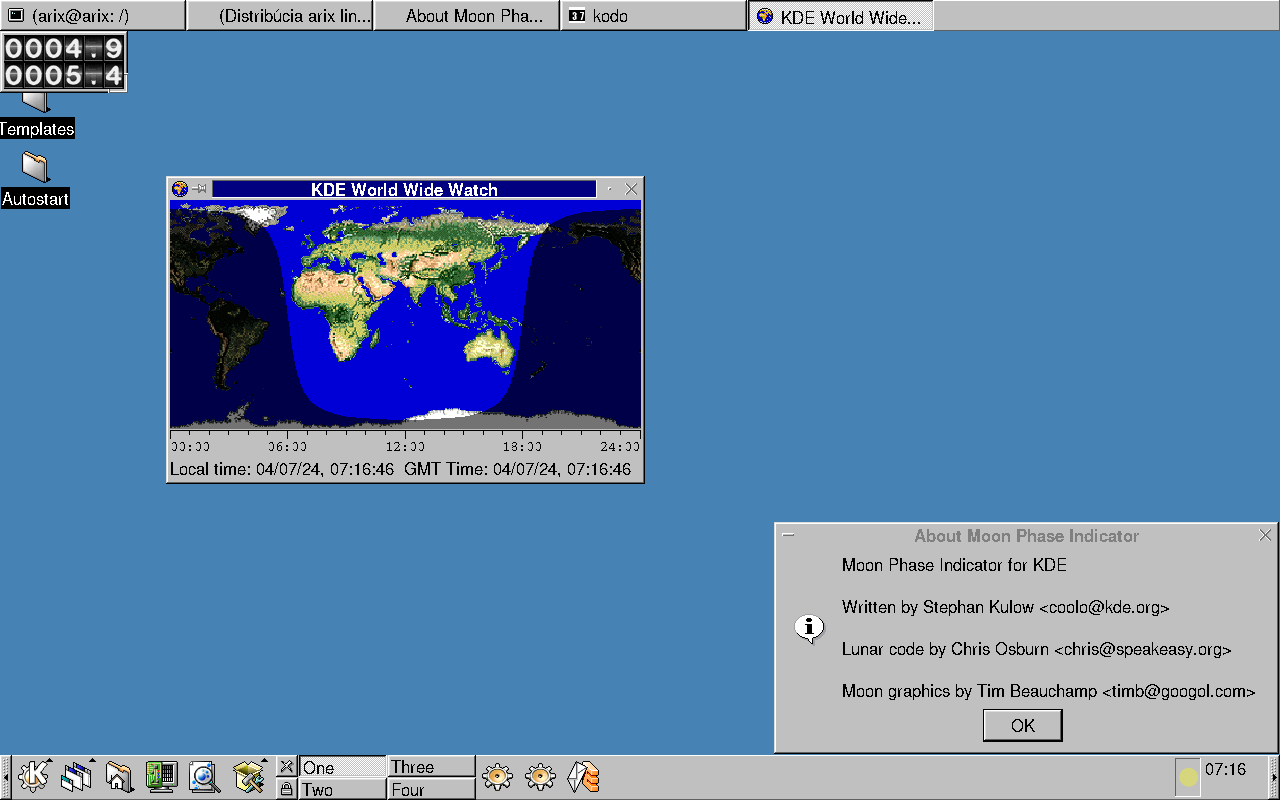Screen dimensions: 1280x800
Task: Click 18:00 mark on map time scale
Action: 522,446
